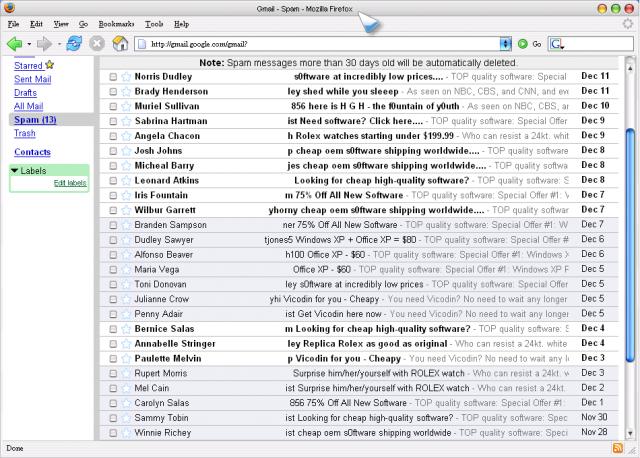Select the Branden Sampson message checkbox
The image size is (640, 458).
[x=113, y=225]
